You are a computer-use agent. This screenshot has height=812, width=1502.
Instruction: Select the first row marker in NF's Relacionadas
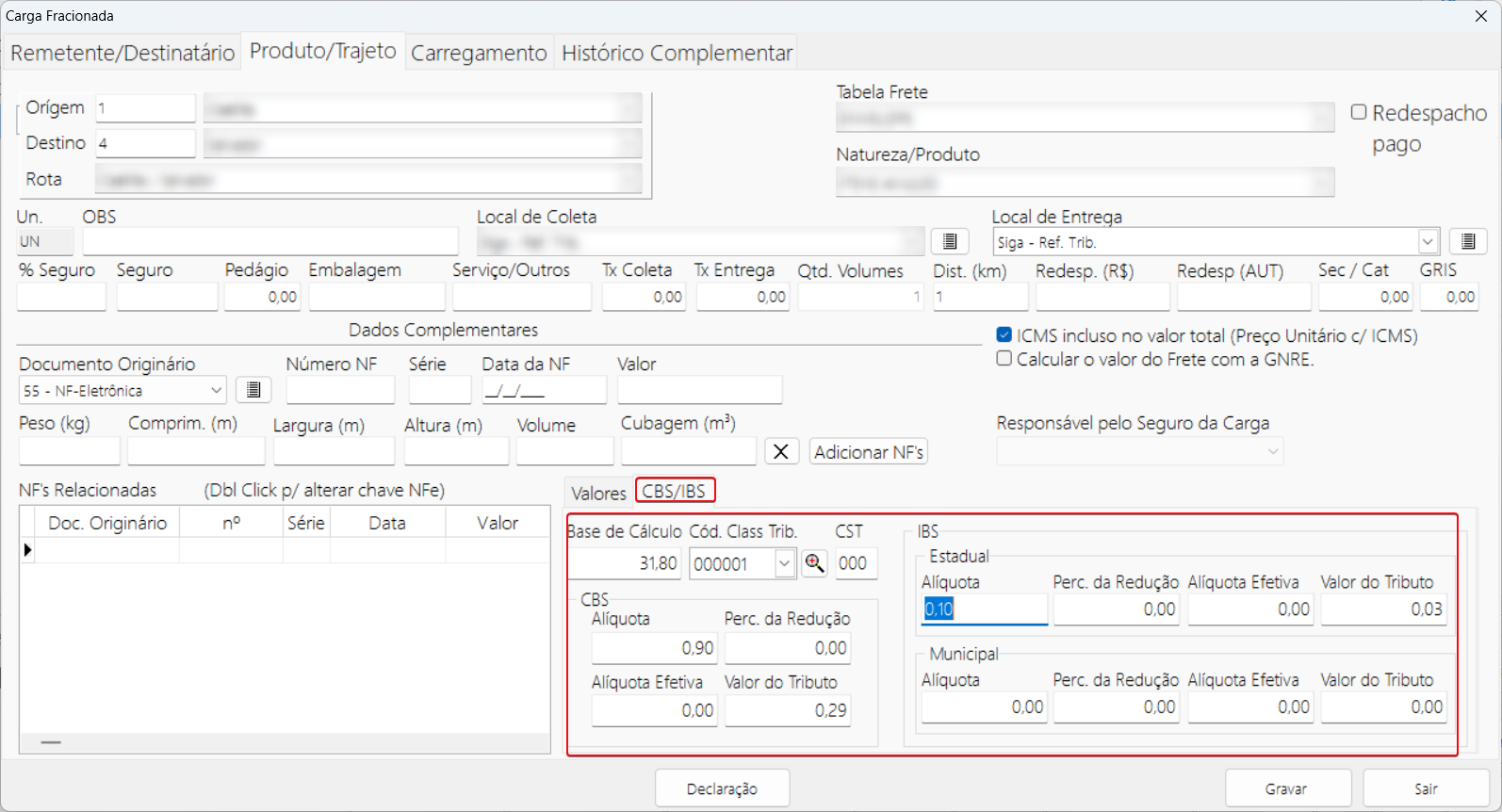pos(27,550)
